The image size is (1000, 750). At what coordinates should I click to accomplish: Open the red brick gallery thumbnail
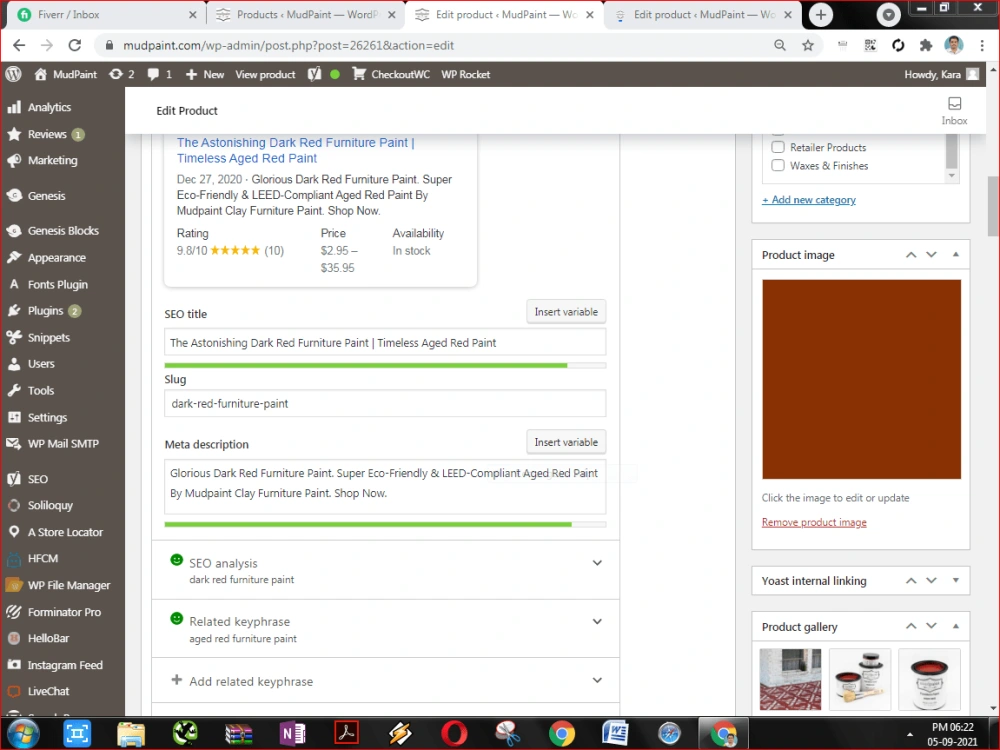791,679
